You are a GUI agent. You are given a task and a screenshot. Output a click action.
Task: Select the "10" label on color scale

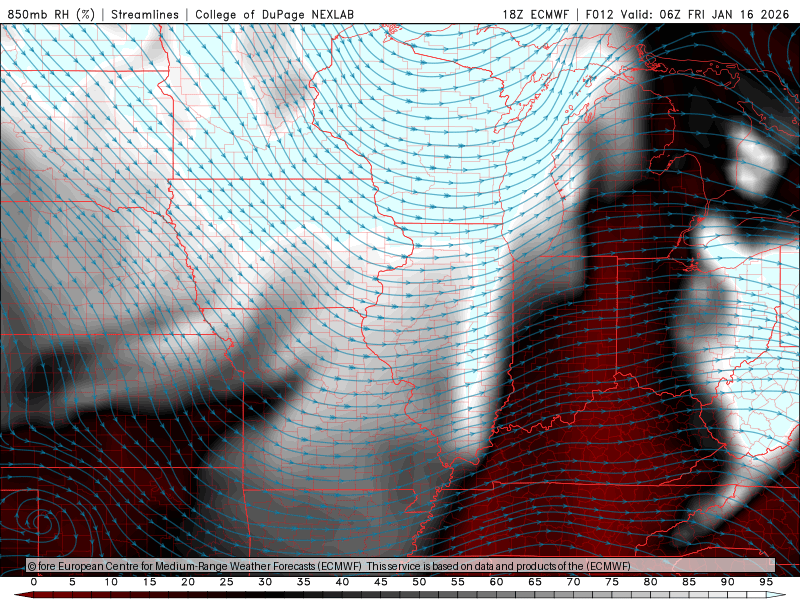point(111,582)
